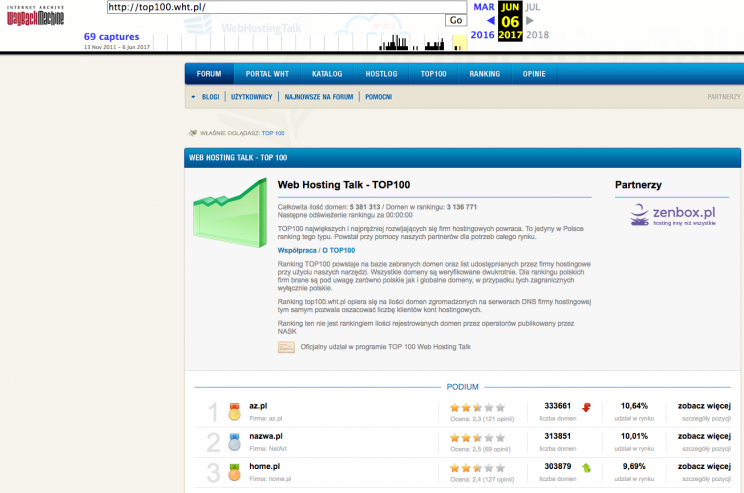
Task: Open the az.pl ranking entry
Action: [258, 406]
